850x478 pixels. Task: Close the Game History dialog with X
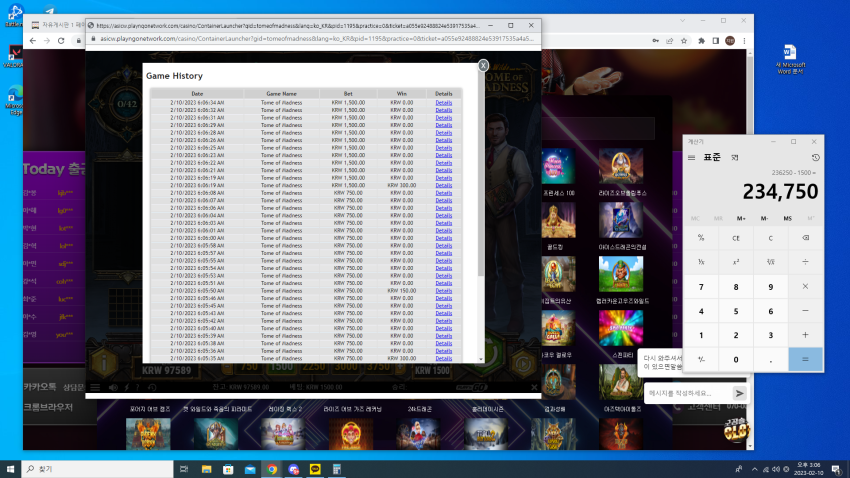(x=482, y=66)
